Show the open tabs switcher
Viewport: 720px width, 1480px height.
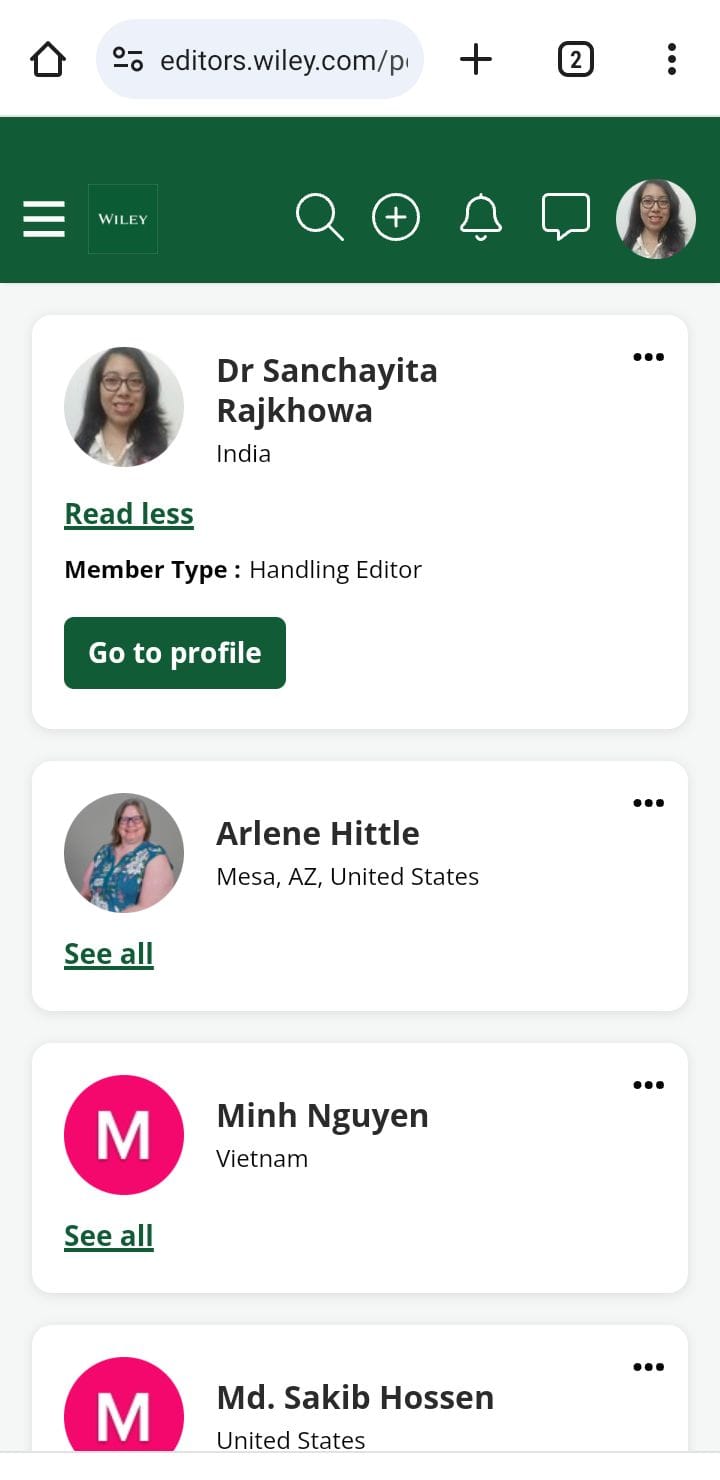tap(575, 60)
